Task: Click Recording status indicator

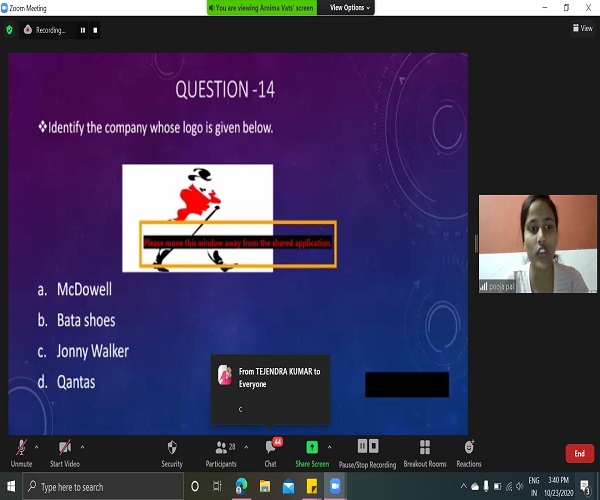Action: click(45, 30)
